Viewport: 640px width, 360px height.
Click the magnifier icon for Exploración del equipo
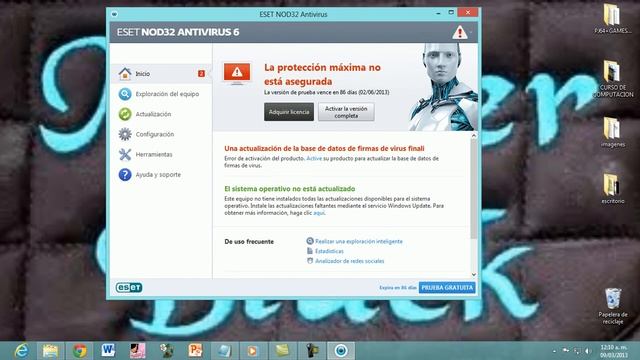pyautogui.click(x=125, y=94)
